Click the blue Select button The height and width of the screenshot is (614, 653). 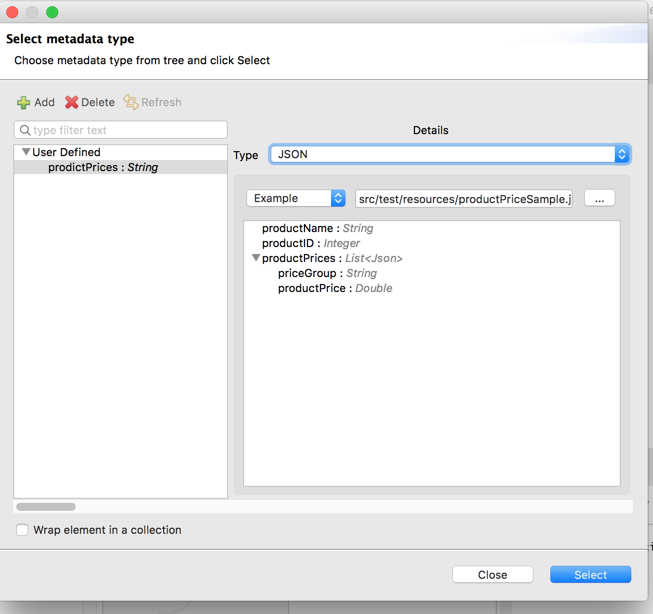(x=590, y=575)
